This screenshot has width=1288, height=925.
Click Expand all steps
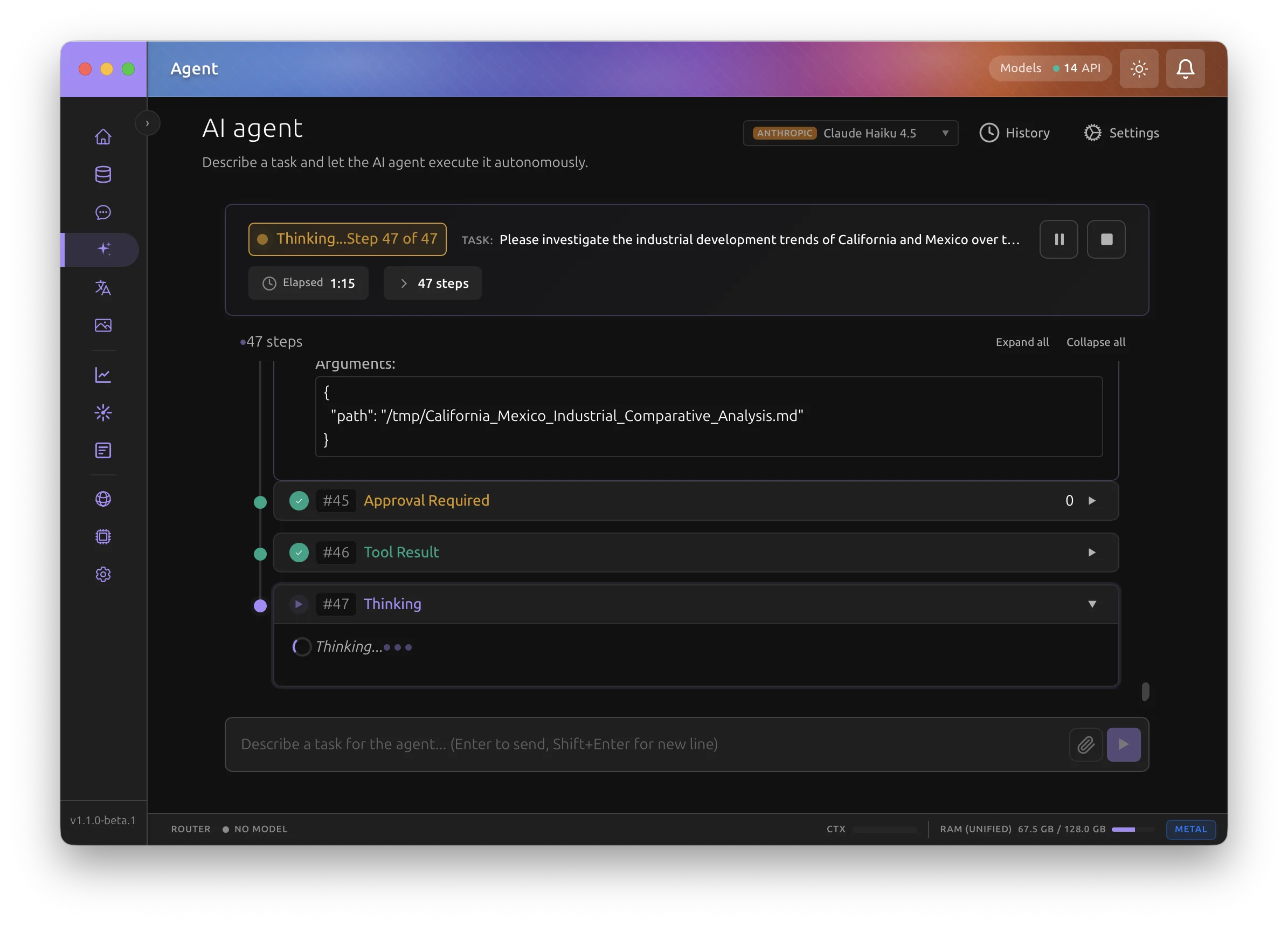(1022, 341)
